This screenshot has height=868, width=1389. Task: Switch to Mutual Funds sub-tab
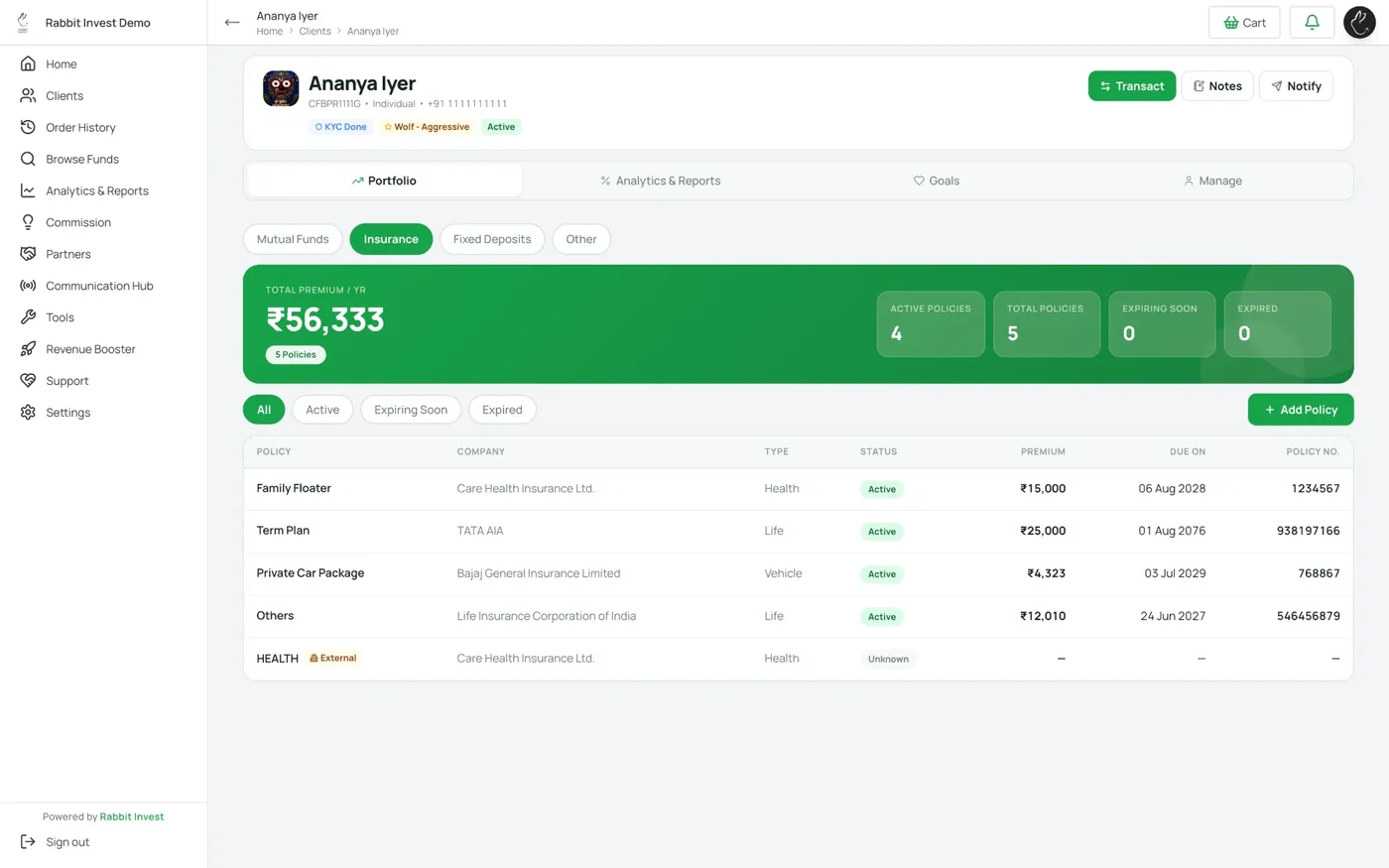click(293, 239)
